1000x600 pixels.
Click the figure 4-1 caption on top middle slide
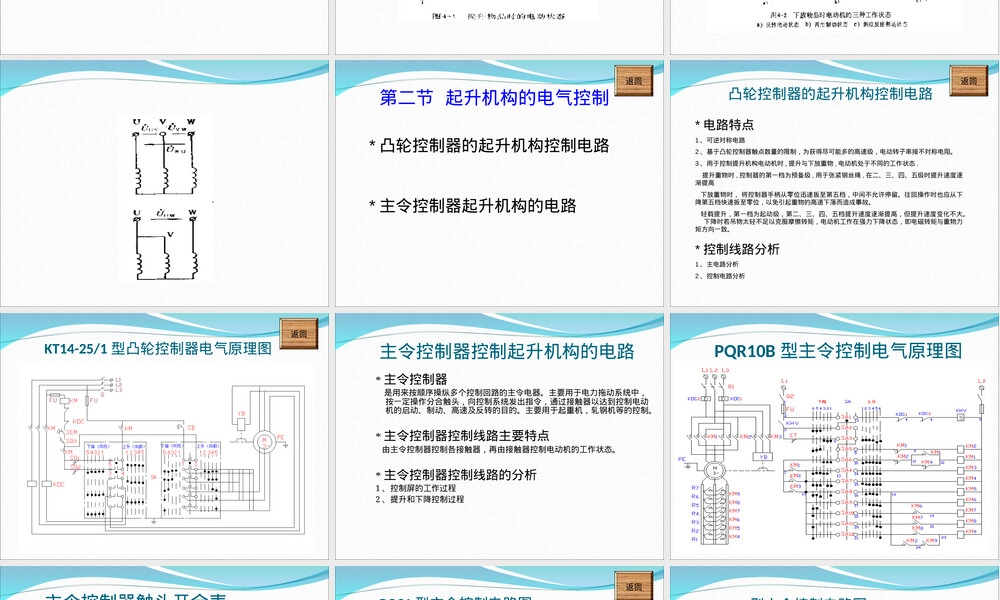coord(498,16)
